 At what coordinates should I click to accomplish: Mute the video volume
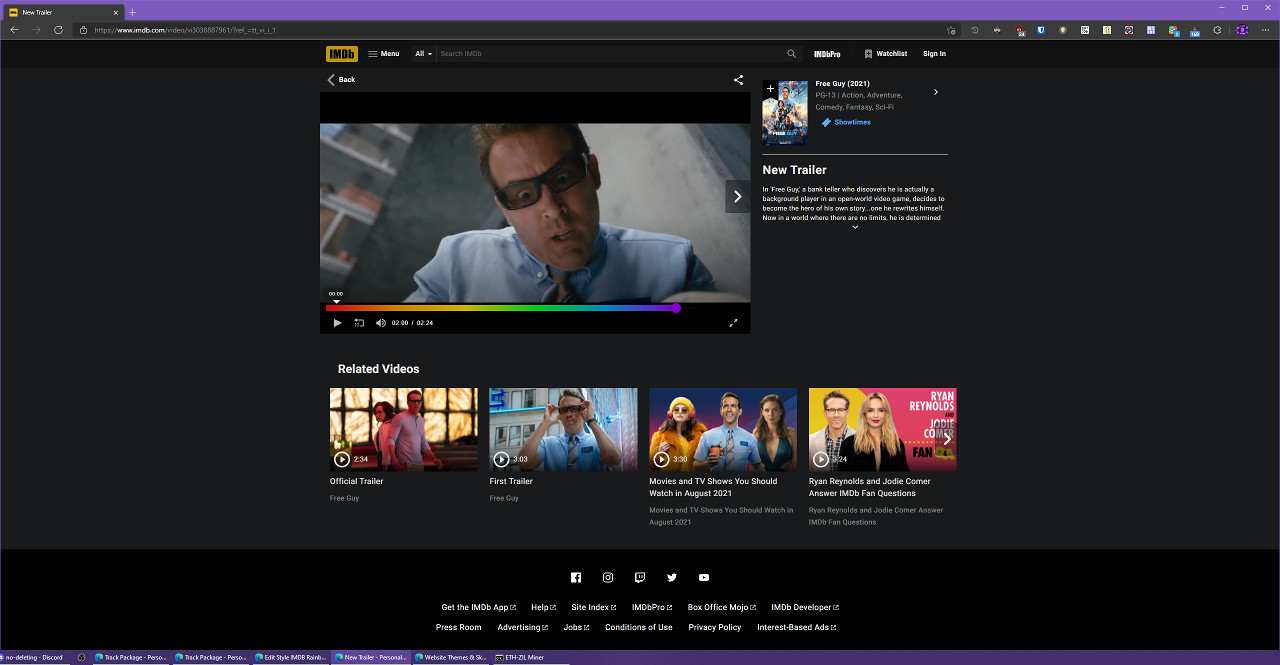pyautogui.click(x=380, y=322)
